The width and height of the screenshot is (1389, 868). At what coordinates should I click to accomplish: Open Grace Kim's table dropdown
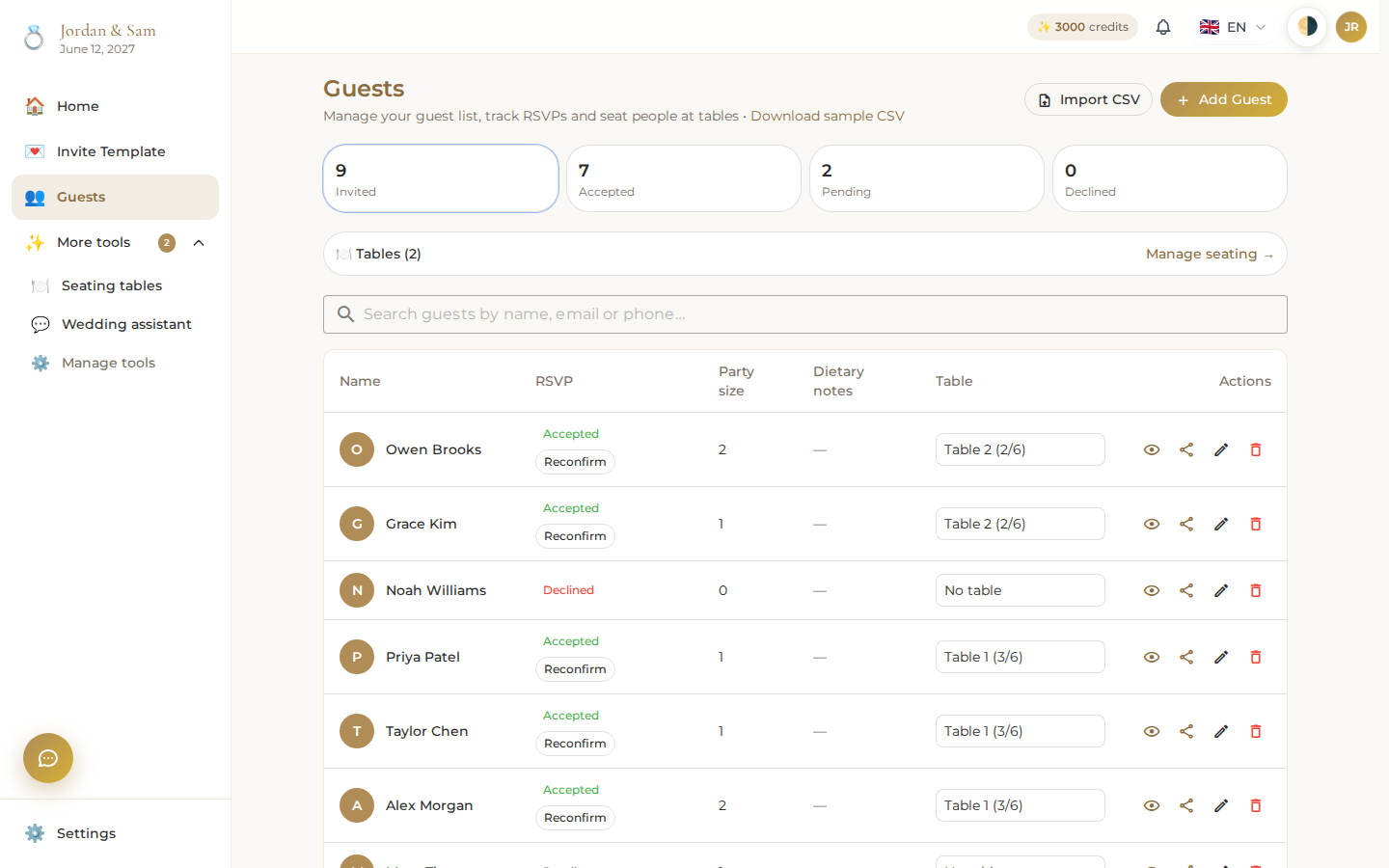pyautogui.click(x=1021, y=524)
